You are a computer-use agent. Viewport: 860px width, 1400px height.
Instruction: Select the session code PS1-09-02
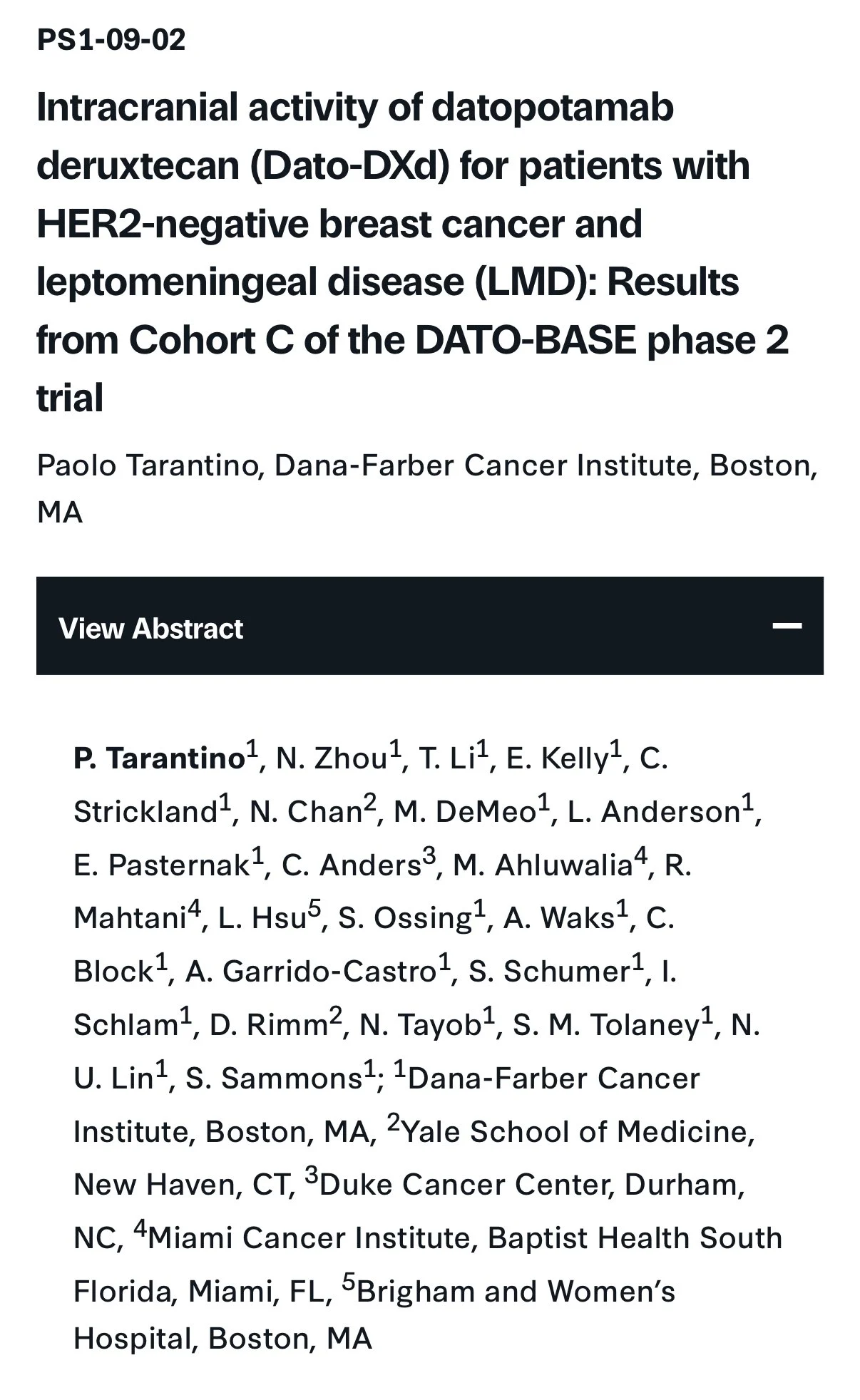(111, 39)
